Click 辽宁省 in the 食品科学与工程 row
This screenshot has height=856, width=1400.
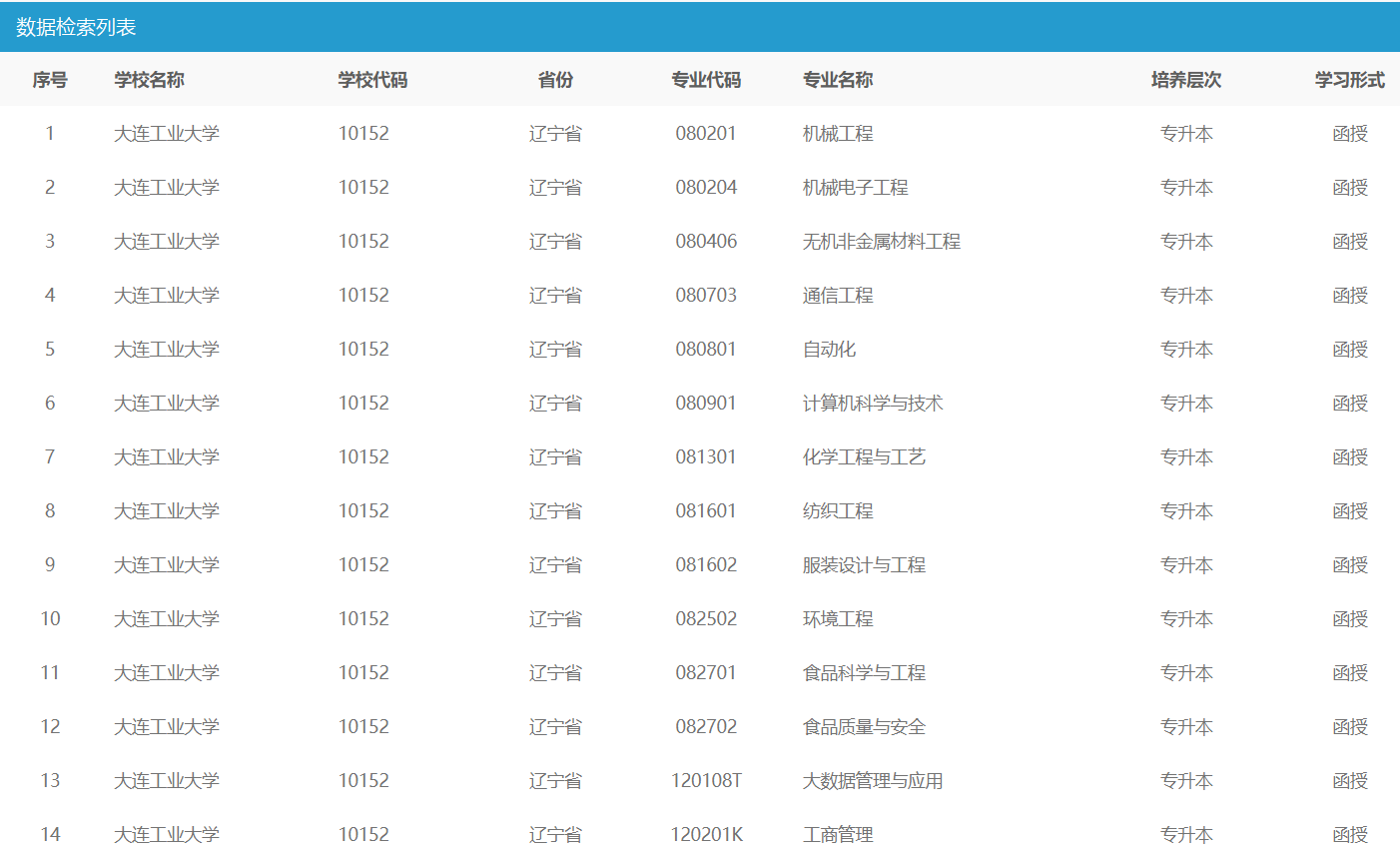[x=555, y=673]
